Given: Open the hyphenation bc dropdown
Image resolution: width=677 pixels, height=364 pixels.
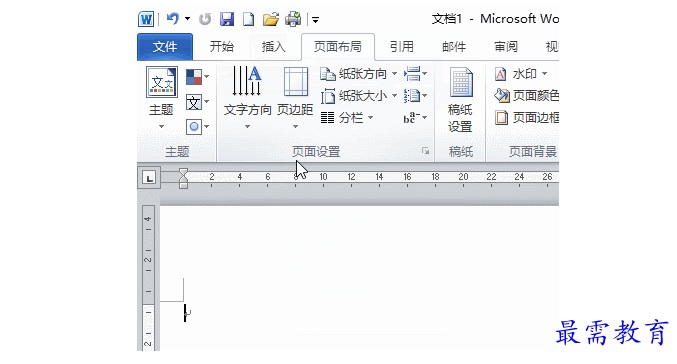Looking at the screenshot, I should tap(415, 117).
